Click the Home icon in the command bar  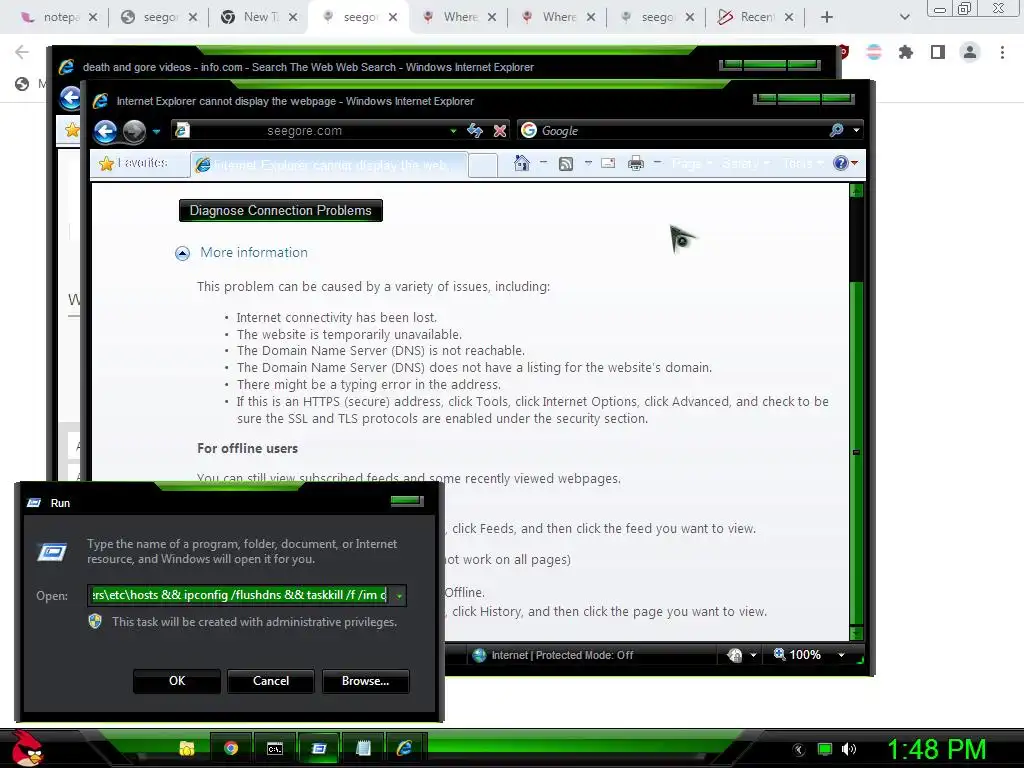coord(521,163)
